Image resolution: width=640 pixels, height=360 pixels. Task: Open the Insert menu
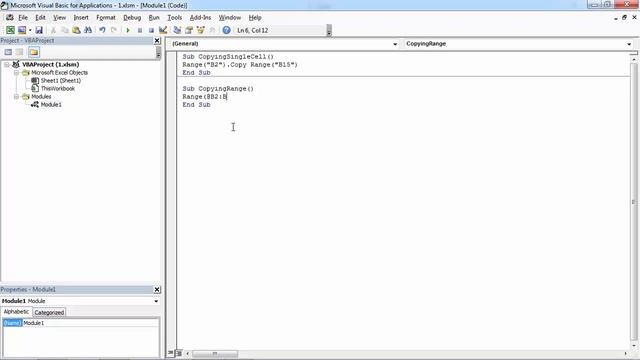coord(81,18)
